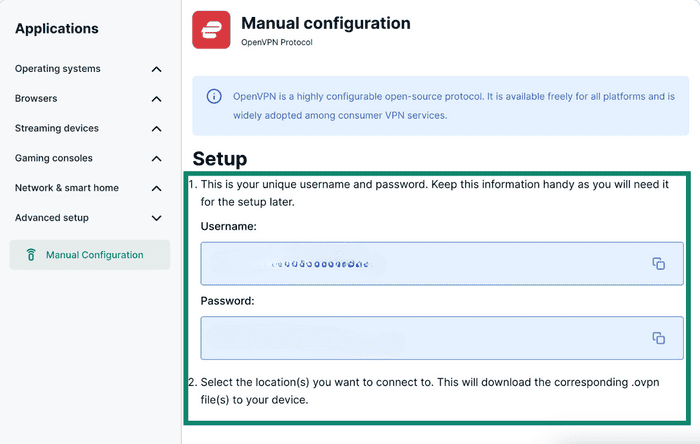Image resolution: width=700 pixels, height=444 pixels.
Task: Click step 1 unique username instruction text
Action: click(434, 193)
